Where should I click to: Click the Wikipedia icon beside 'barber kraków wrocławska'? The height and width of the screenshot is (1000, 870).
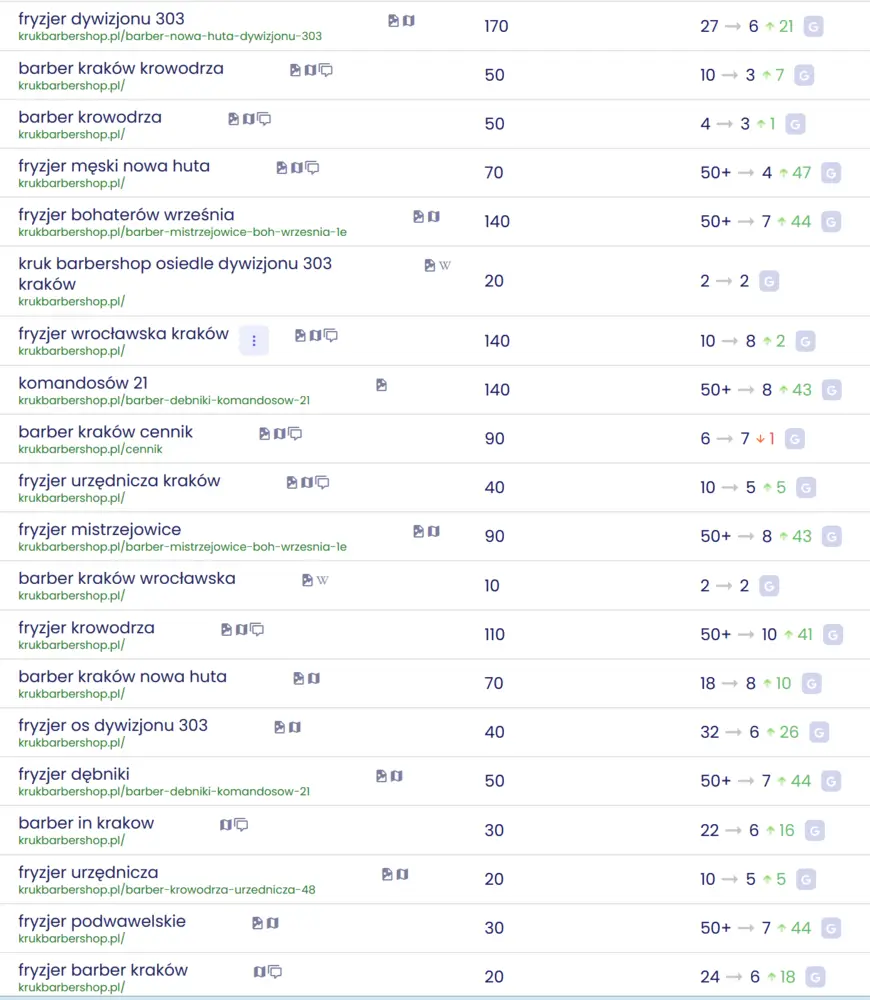pos(322,580)
